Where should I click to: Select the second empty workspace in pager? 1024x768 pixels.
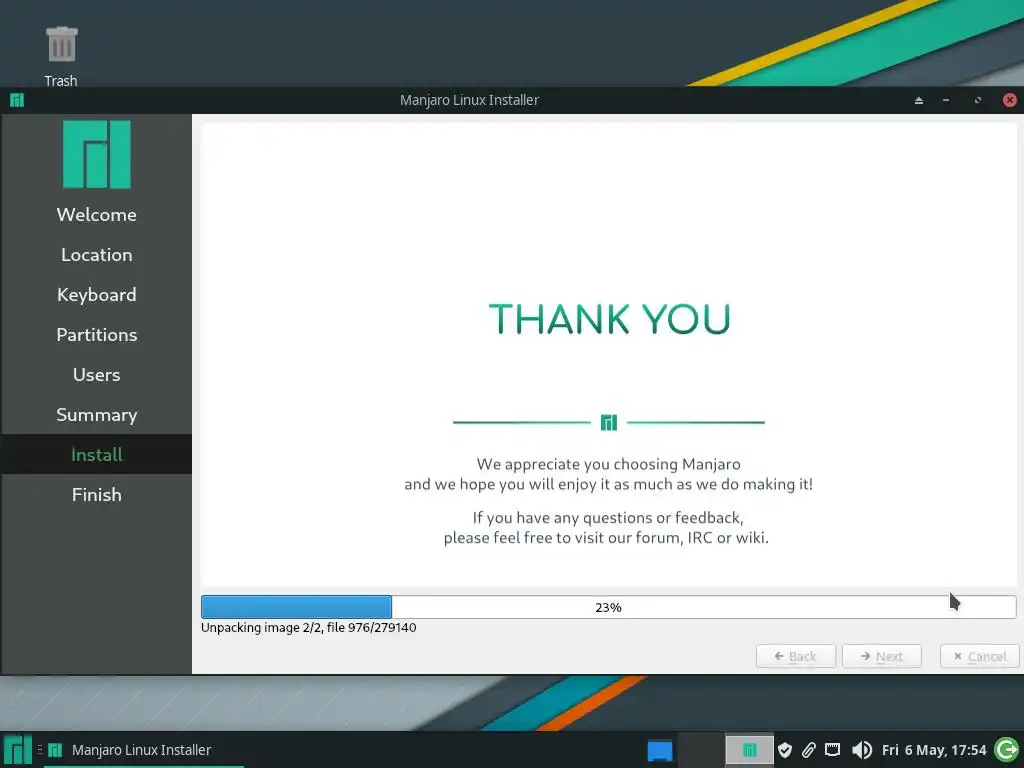tap(701, 750)
